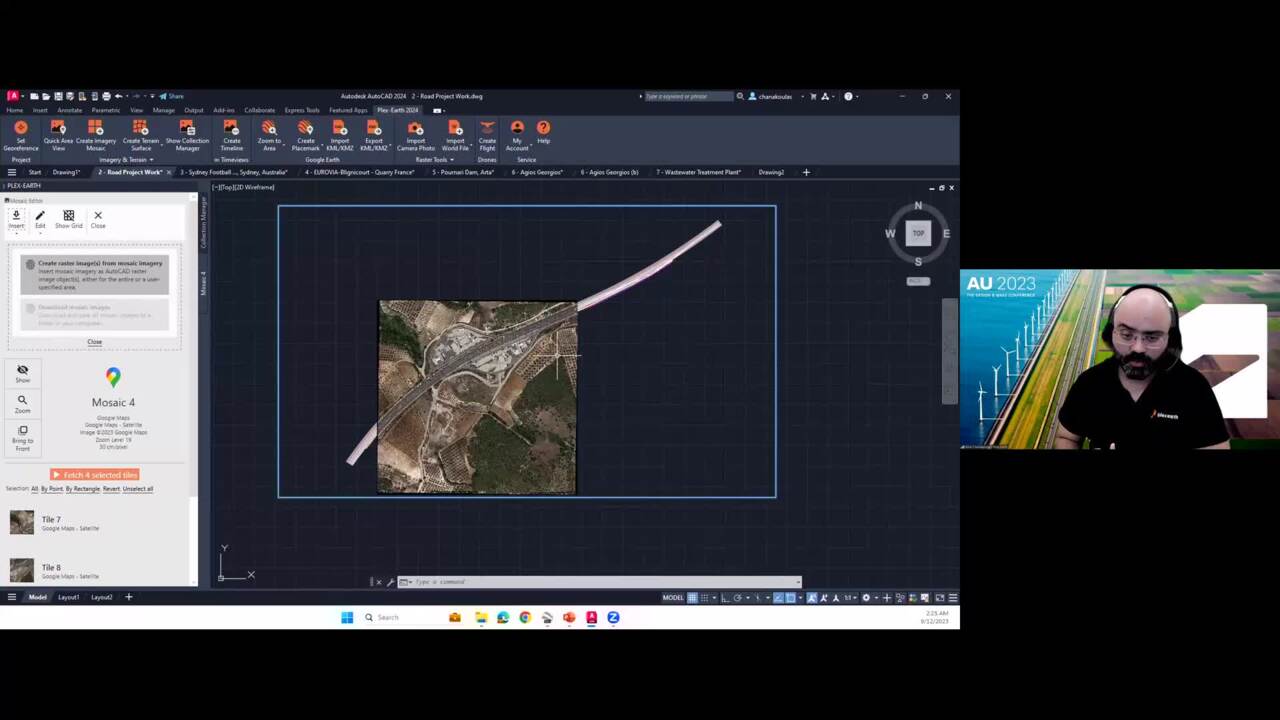This screenshot has width=1280, height=720.
Task: Open status bar customization menu
Action: [953, 598]
